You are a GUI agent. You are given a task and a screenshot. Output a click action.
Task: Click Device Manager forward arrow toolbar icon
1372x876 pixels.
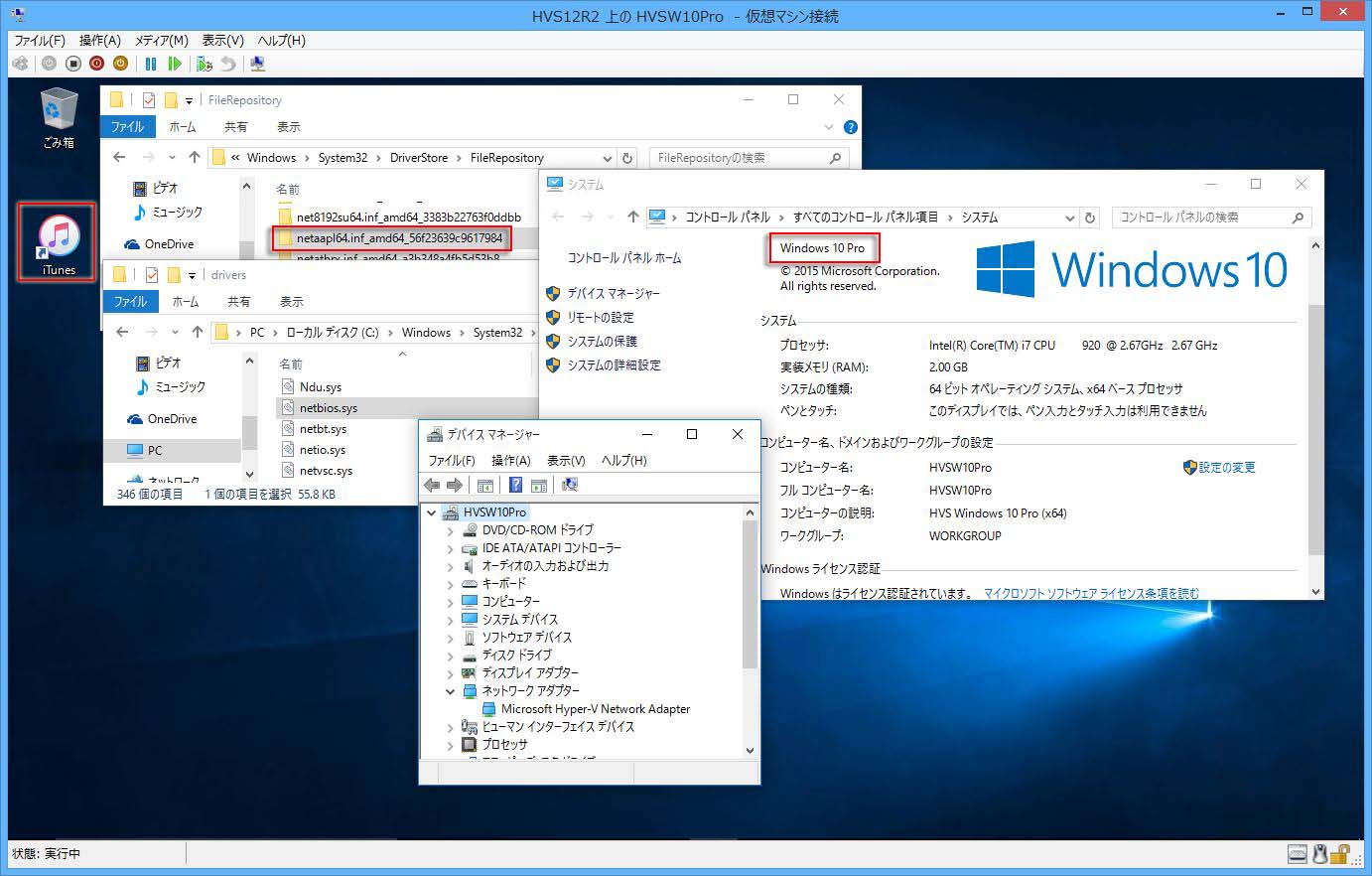[455, 485]
